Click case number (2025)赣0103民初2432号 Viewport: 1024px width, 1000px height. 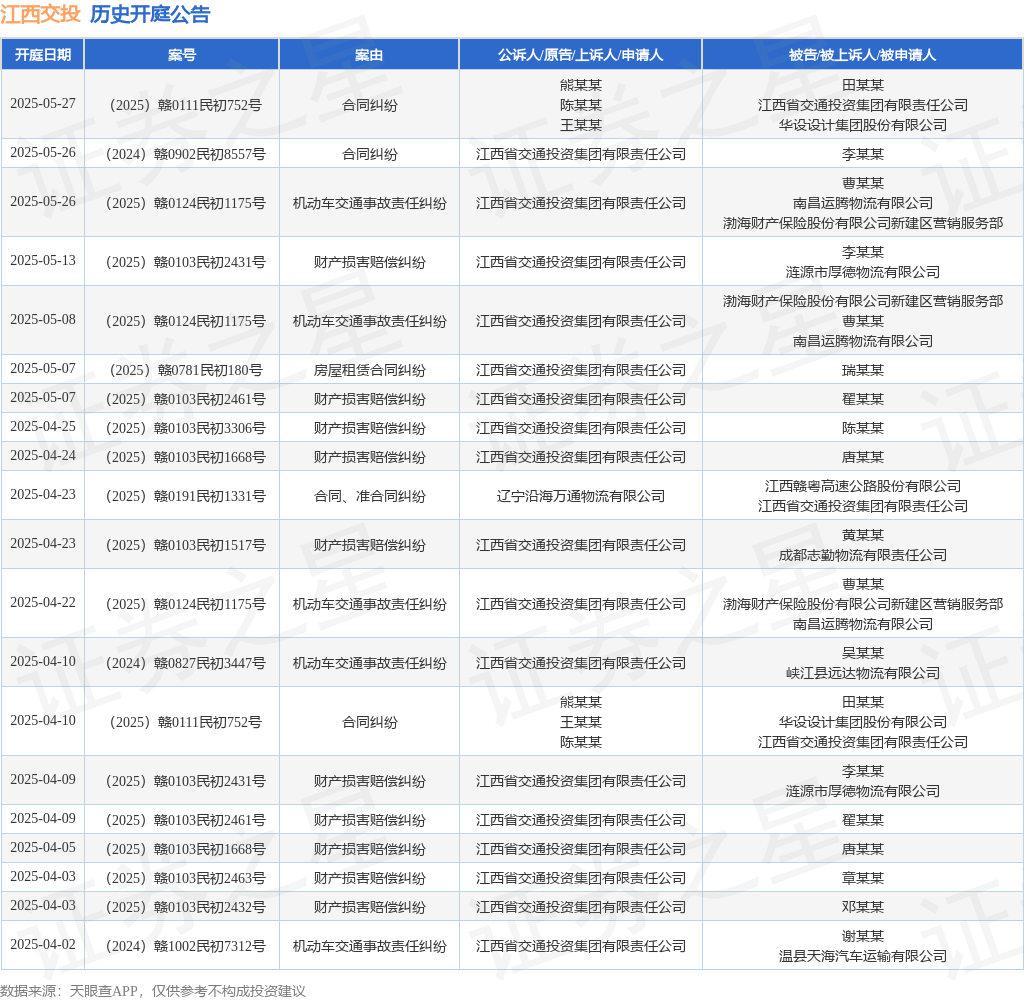(x=185, y=907)
